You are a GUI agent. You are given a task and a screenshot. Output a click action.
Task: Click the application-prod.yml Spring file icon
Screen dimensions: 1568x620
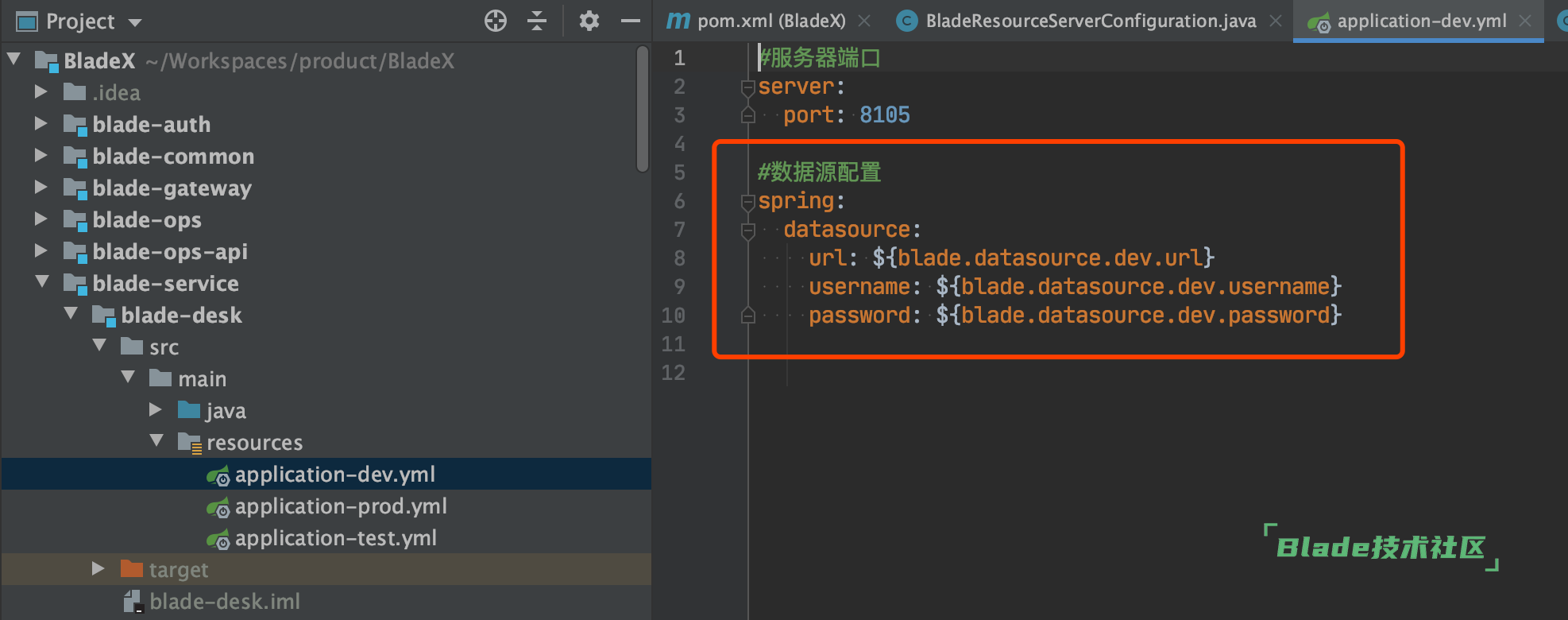(x=218, y=507)
